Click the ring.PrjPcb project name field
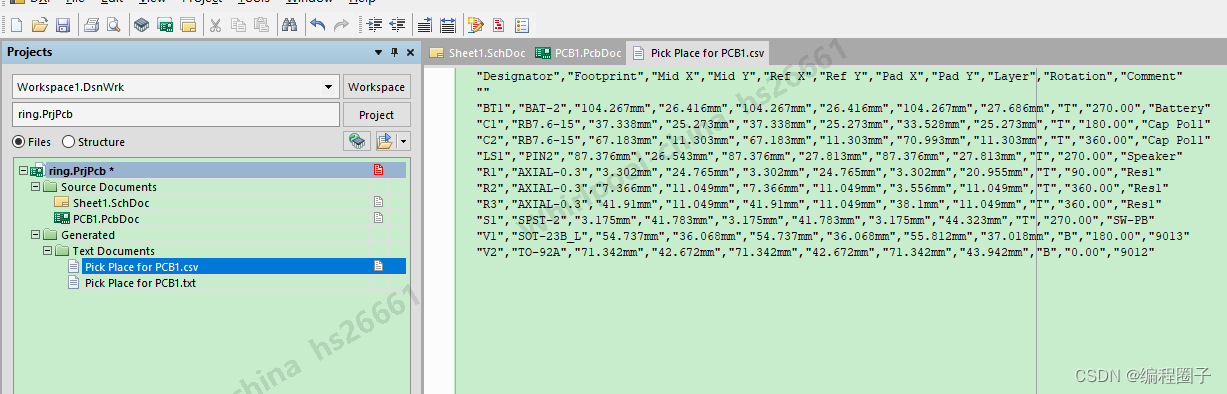 [x=175, y=115]
